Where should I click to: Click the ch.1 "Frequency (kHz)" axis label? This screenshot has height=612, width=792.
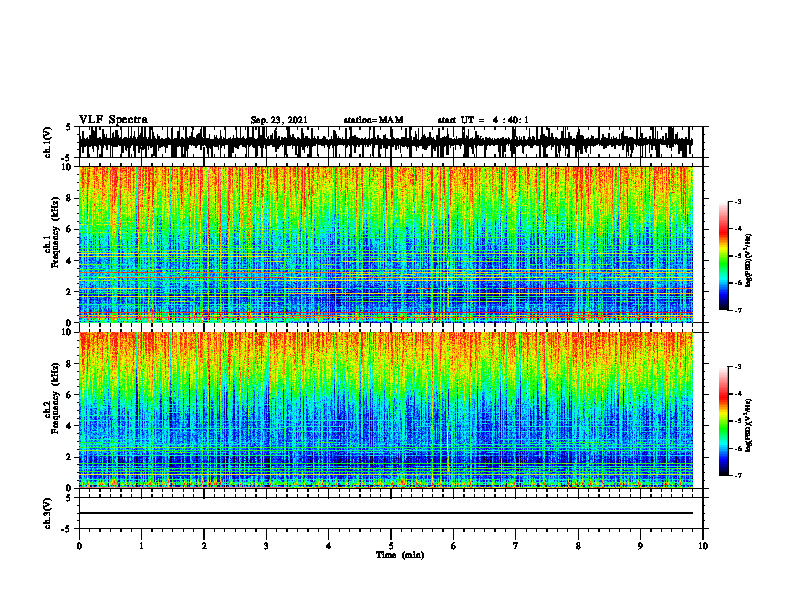coord(55,232)
